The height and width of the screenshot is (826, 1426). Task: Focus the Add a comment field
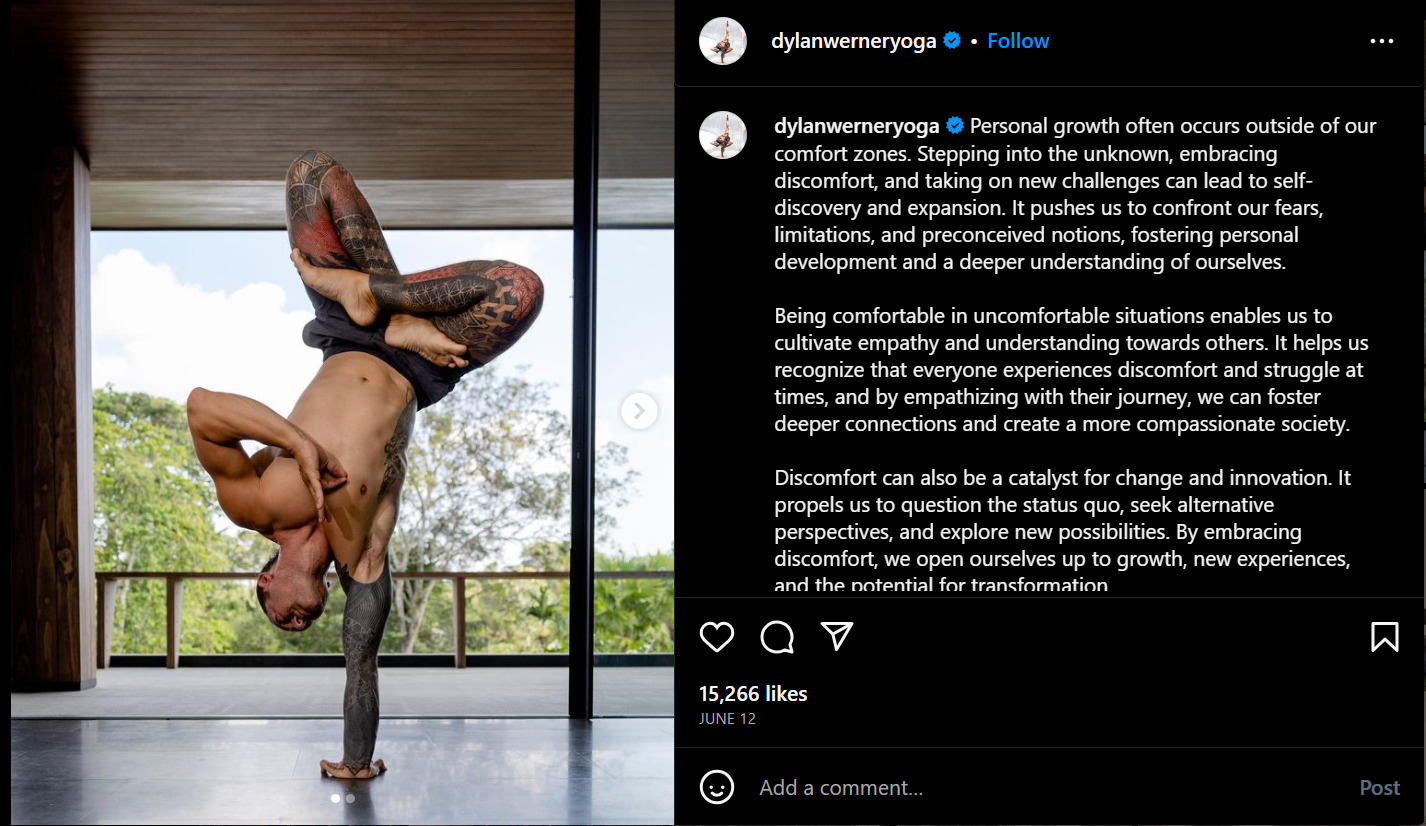pyautogui.click(x=1050, y=788)
